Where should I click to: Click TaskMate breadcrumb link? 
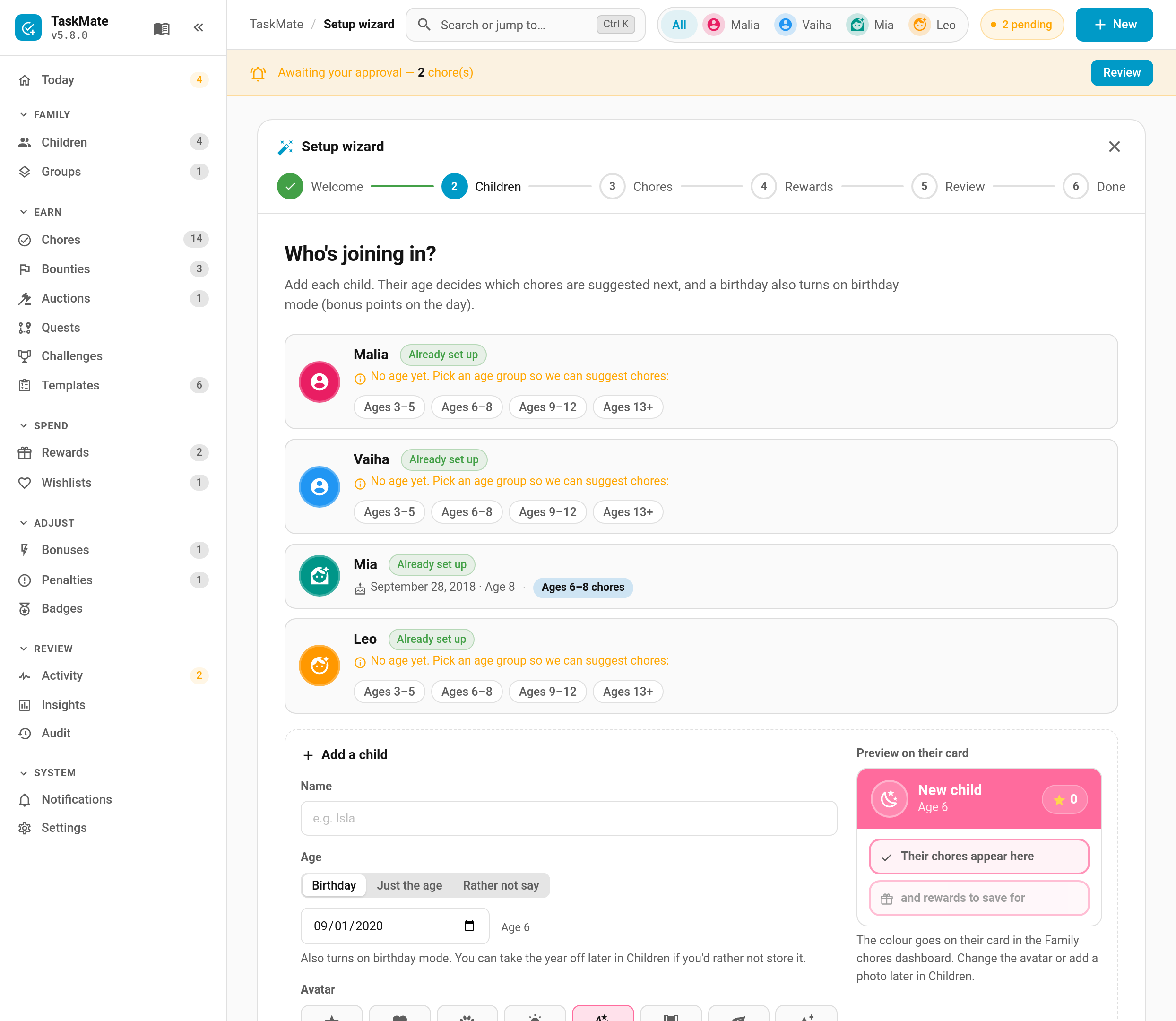point(277,24)
